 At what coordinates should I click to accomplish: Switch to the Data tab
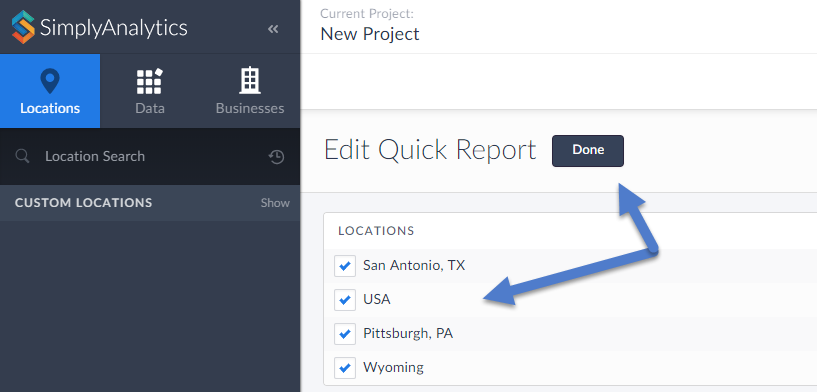pyautogui.click(x=150, y=91)
